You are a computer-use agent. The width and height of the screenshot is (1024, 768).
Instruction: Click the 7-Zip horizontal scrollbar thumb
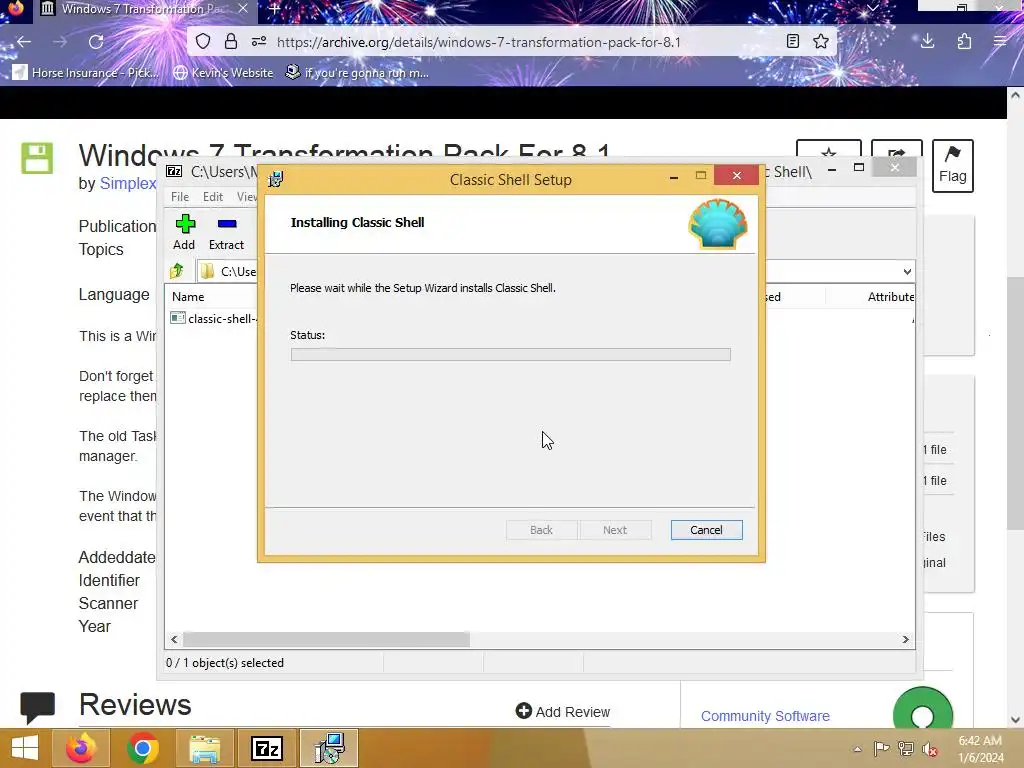point(326,639)
